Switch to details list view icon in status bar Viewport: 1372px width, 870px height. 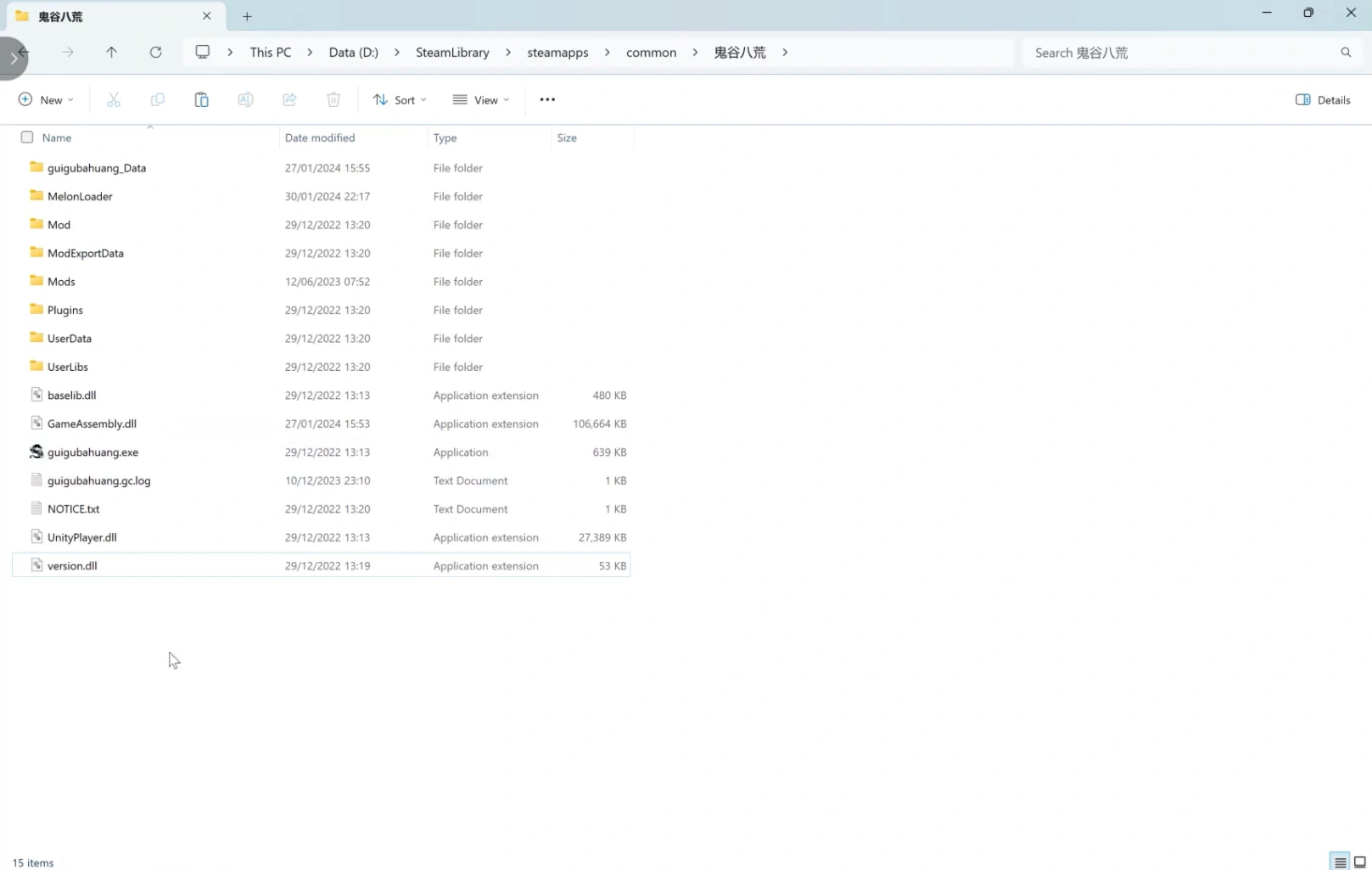(1341, 862)
